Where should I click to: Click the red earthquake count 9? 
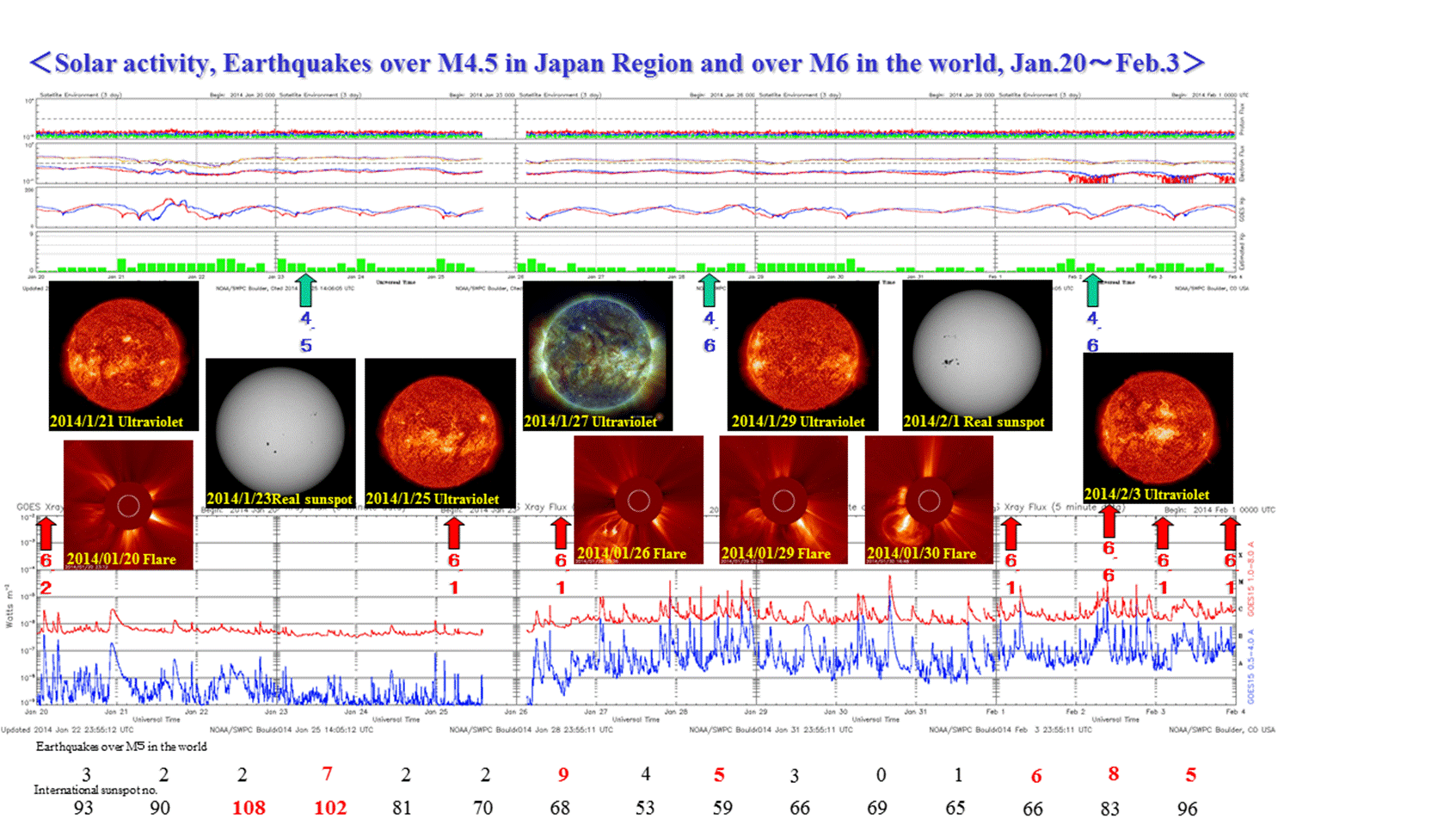click(563, 775)
